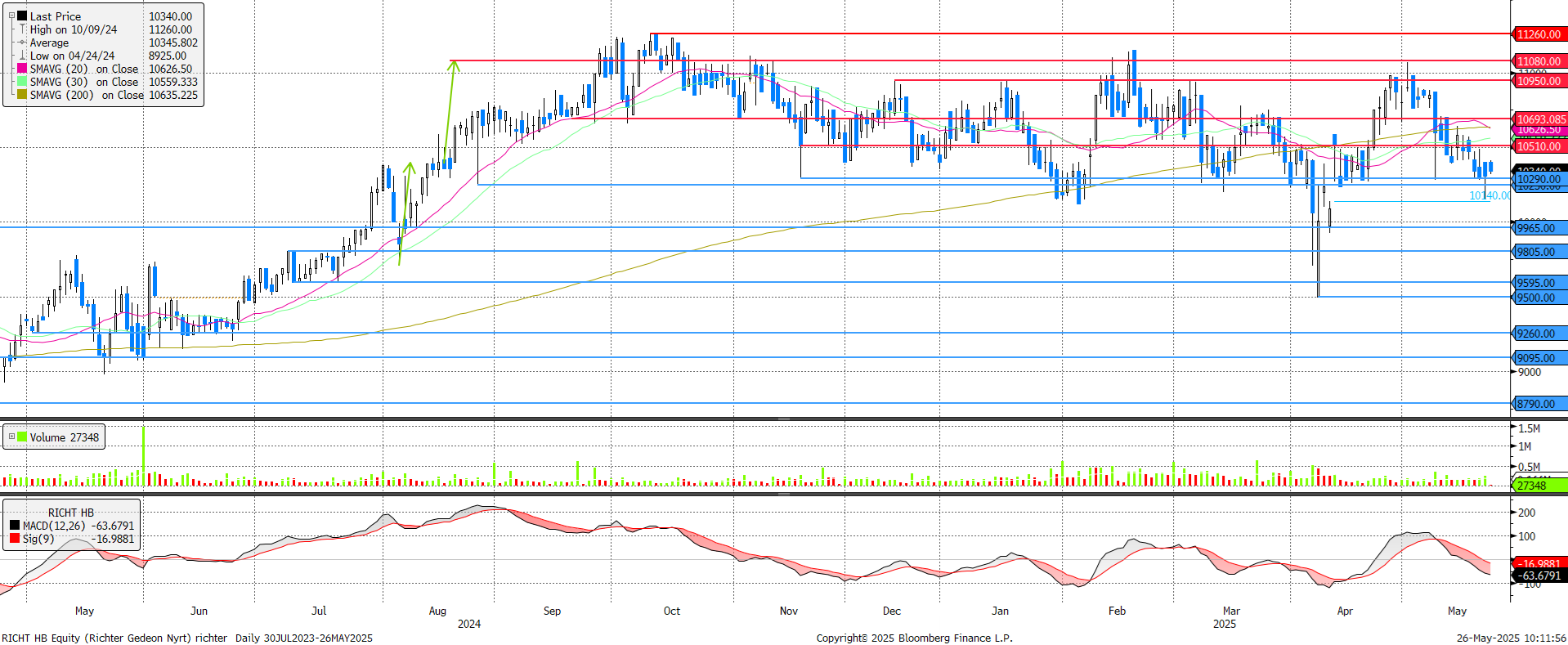
Task: Click the black Last Price color swatch
Action: pos(23,16)
